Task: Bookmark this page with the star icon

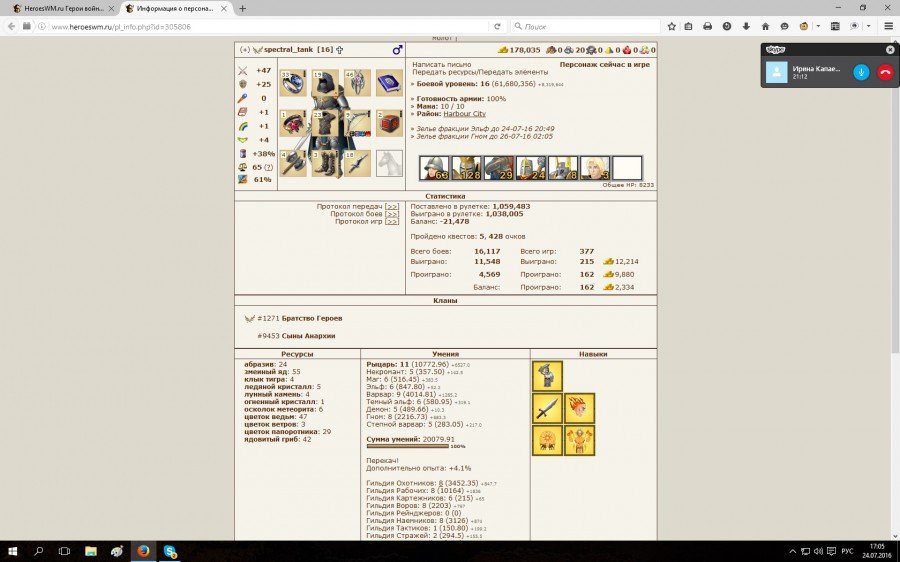Action: click(x=672, y=26)
